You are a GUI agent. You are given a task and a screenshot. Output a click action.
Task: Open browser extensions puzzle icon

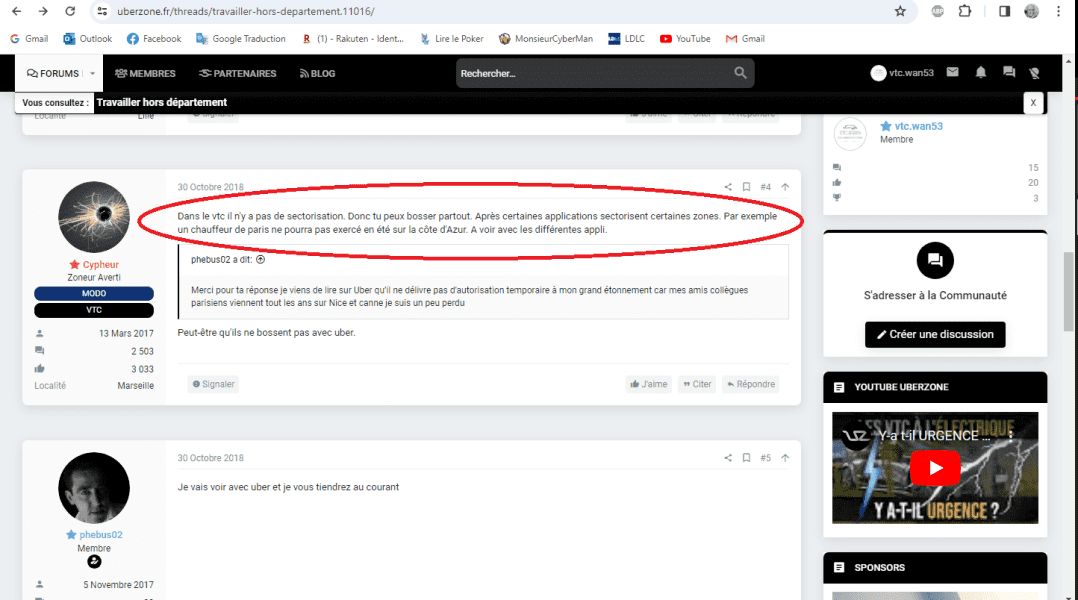point(965,11)
